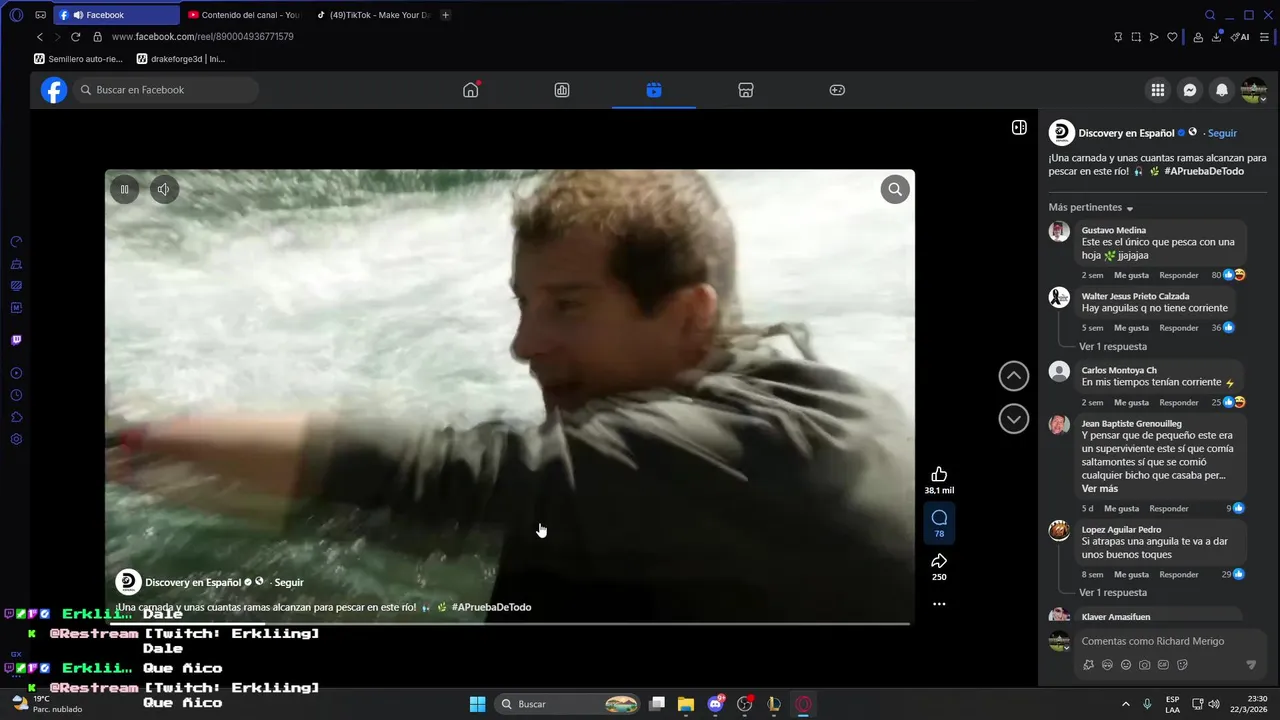The width and height of the screenshot is (1280, 720).
Task: Open the Gaming tab
Action: pos(837,90)
